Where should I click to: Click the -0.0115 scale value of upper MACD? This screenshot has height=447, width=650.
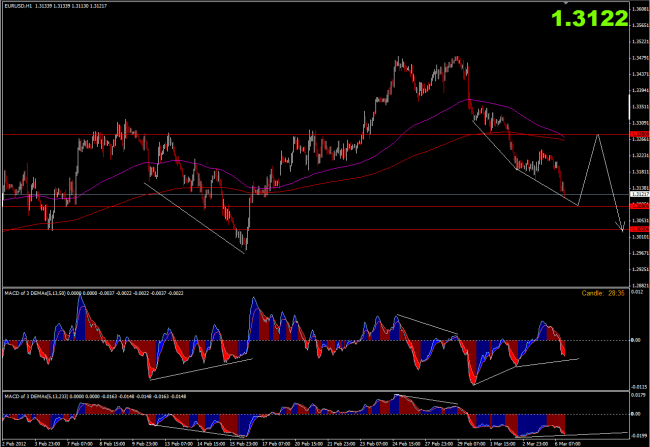639,387
